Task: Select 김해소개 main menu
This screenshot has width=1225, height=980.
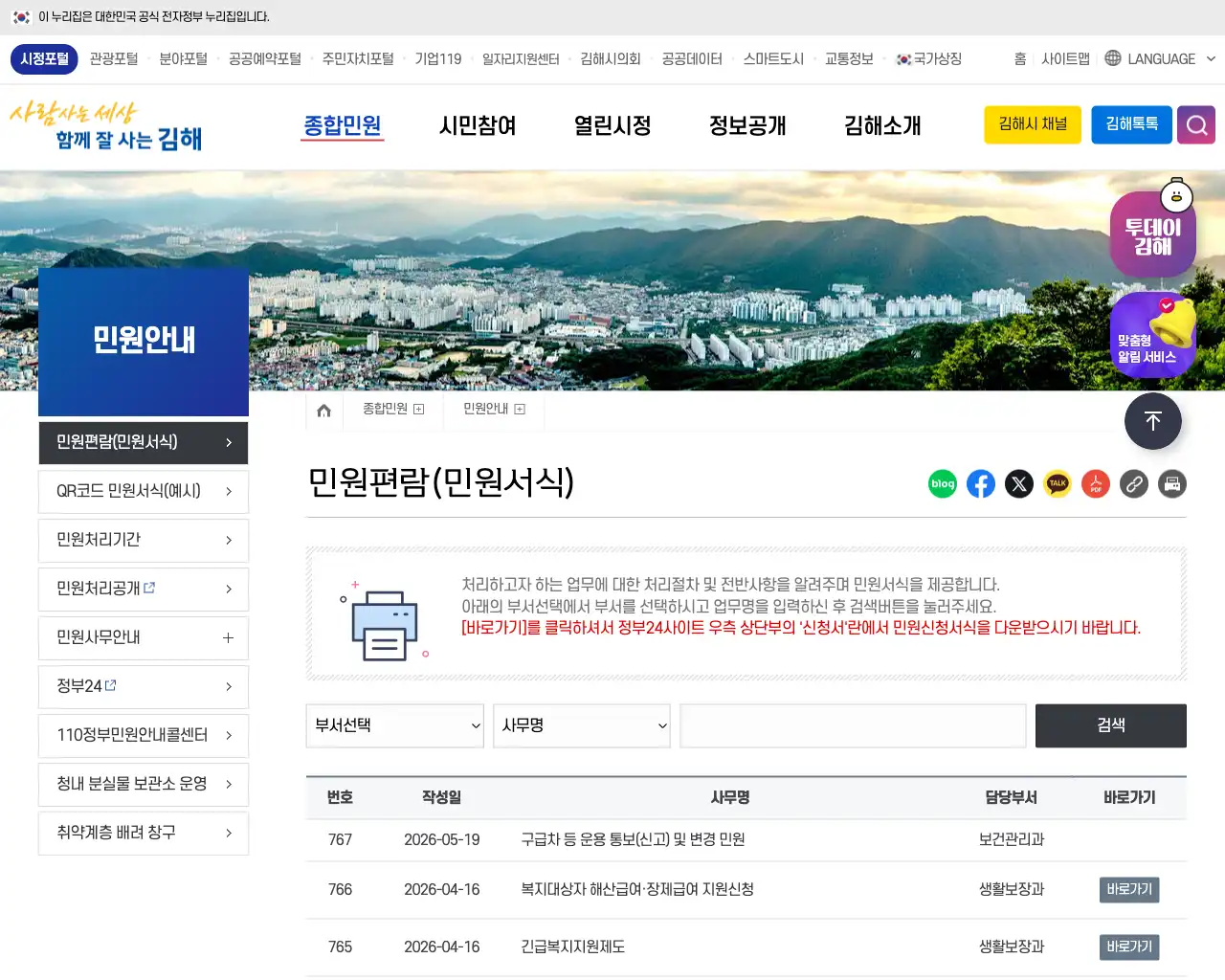Action: coord(882,125)
